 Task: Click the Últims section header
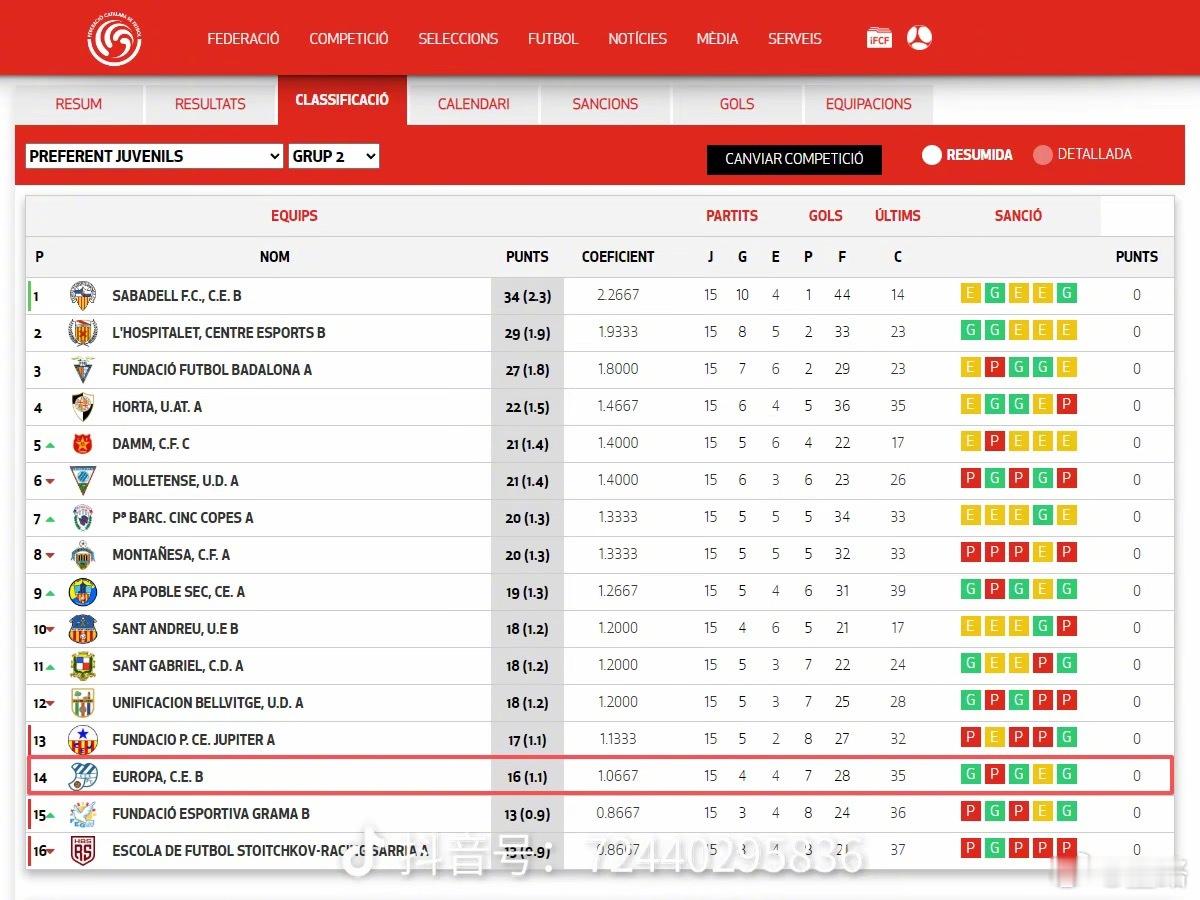[x=898, y=216]
